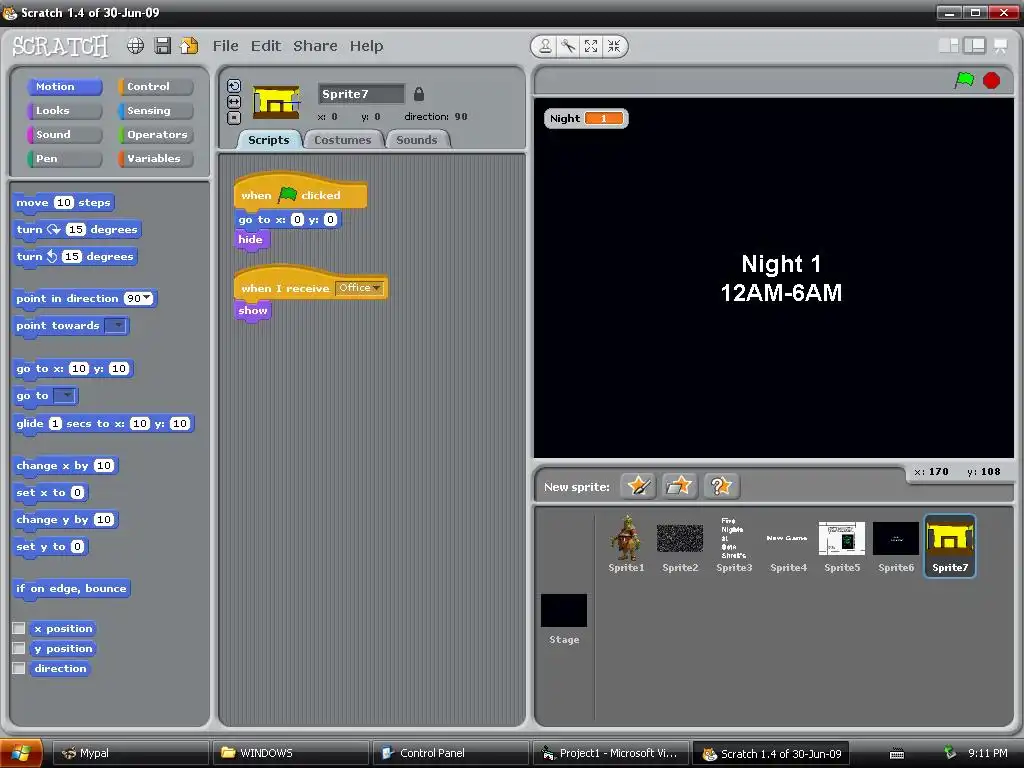Select Sound block category
1024x768 pixels.
point(65,135)
